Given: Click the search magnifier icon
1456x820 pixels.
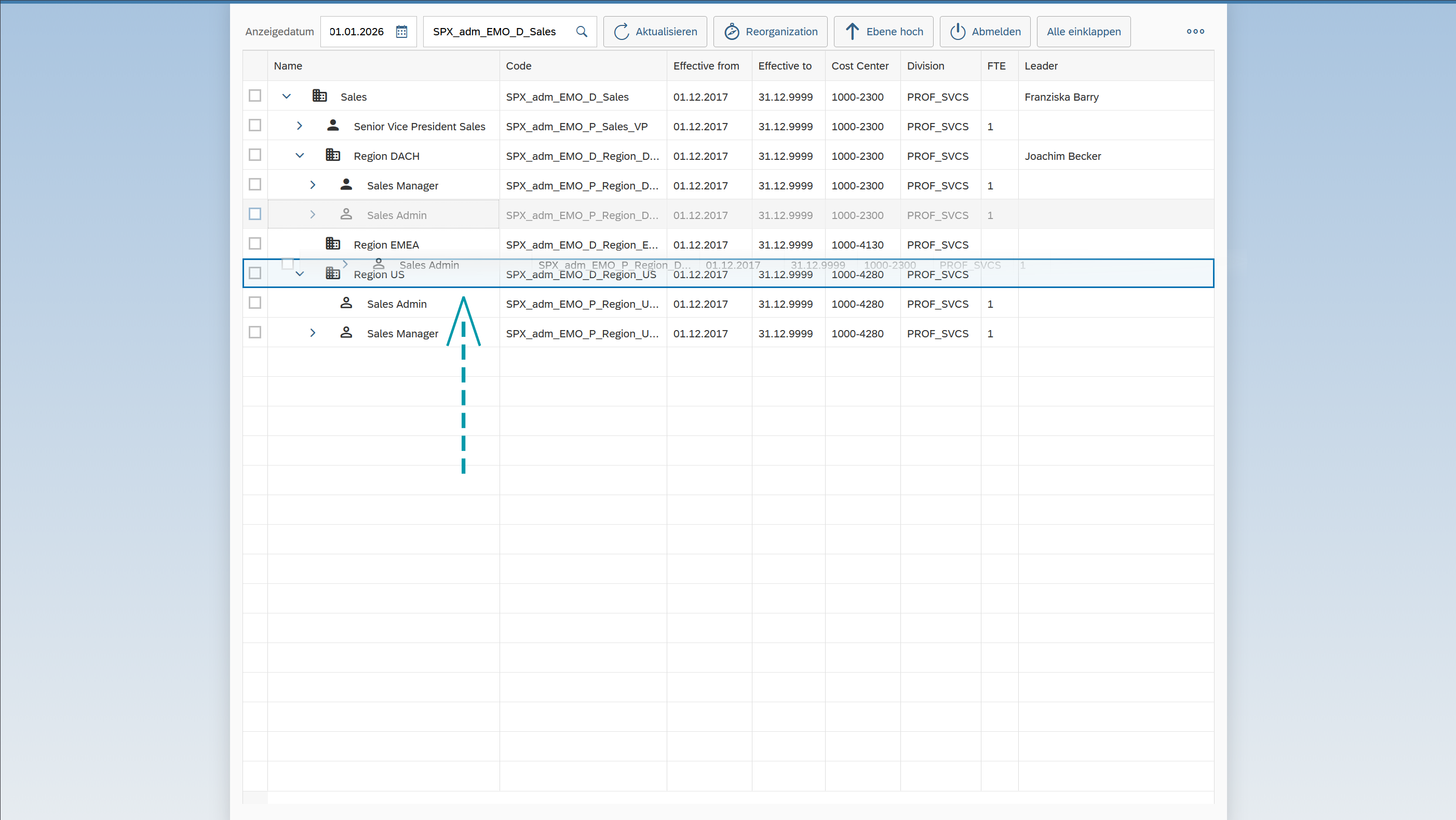Looking at the screenshot, I should pyautogui.click(x=581, y=32).
